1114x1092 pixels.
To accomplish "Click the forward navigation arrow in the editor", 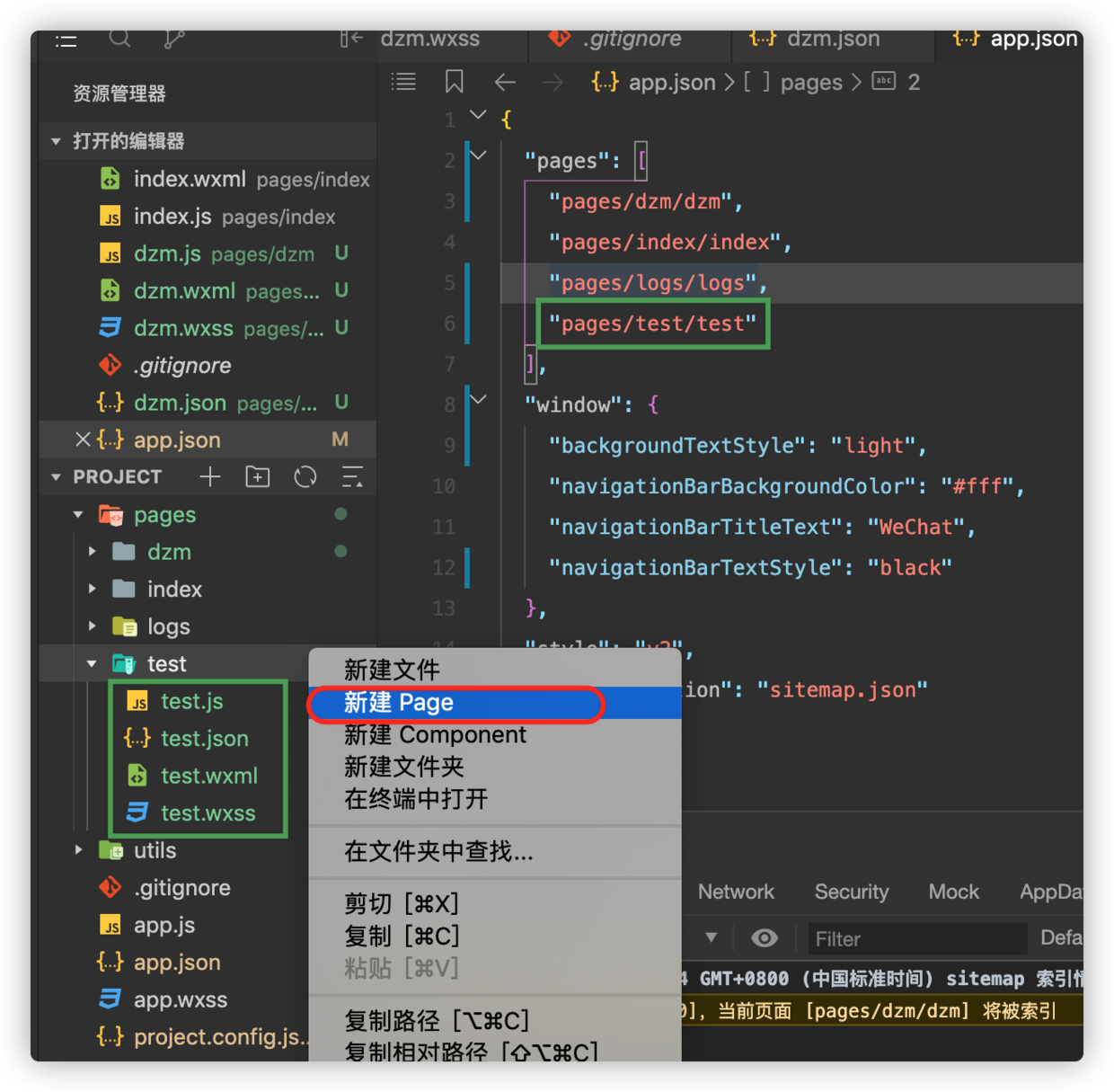I will coord(553,82).
